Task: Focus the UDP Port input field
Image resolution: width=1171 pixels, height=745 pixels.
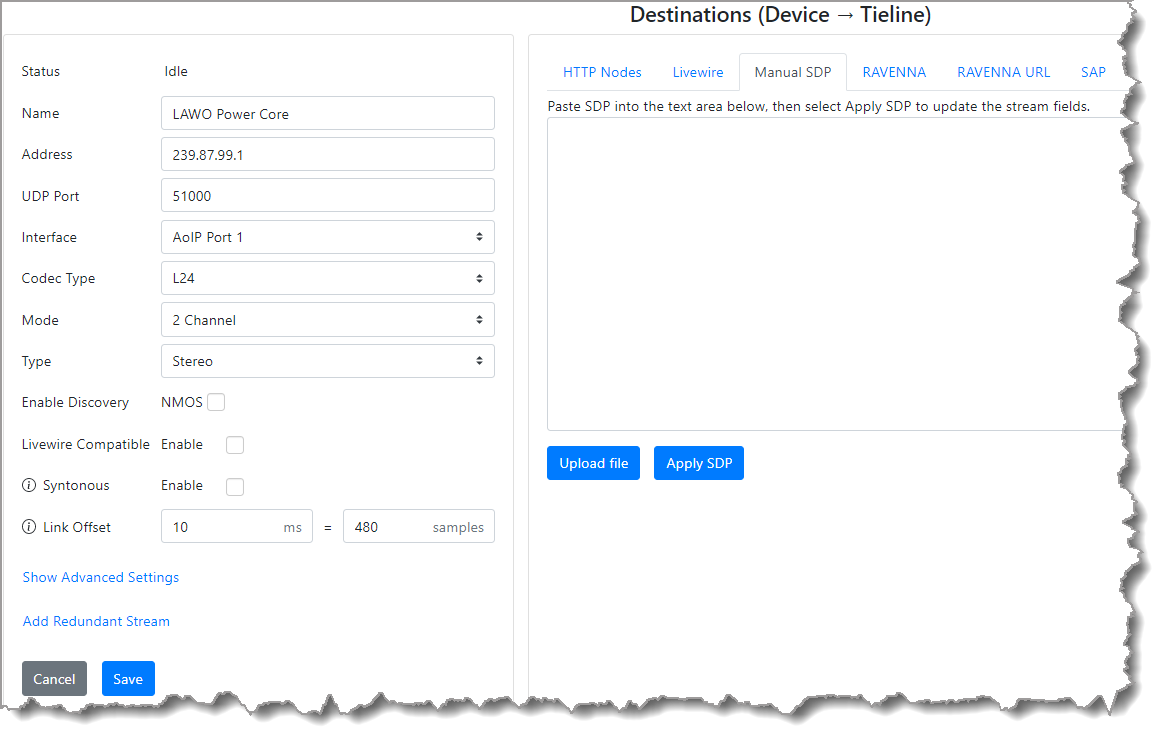Action: coord(327,196)
